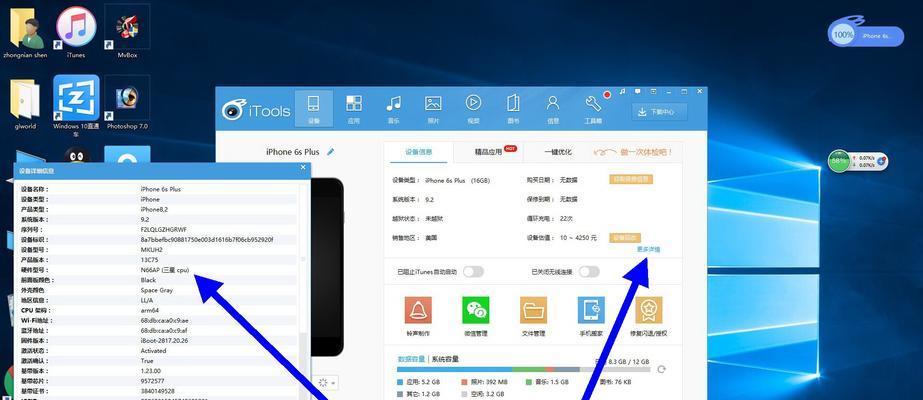Open the Photoshop 7.0 desktop shortcut
The width and height of the screenshot is (923, 400).
(x=127, y=102)
